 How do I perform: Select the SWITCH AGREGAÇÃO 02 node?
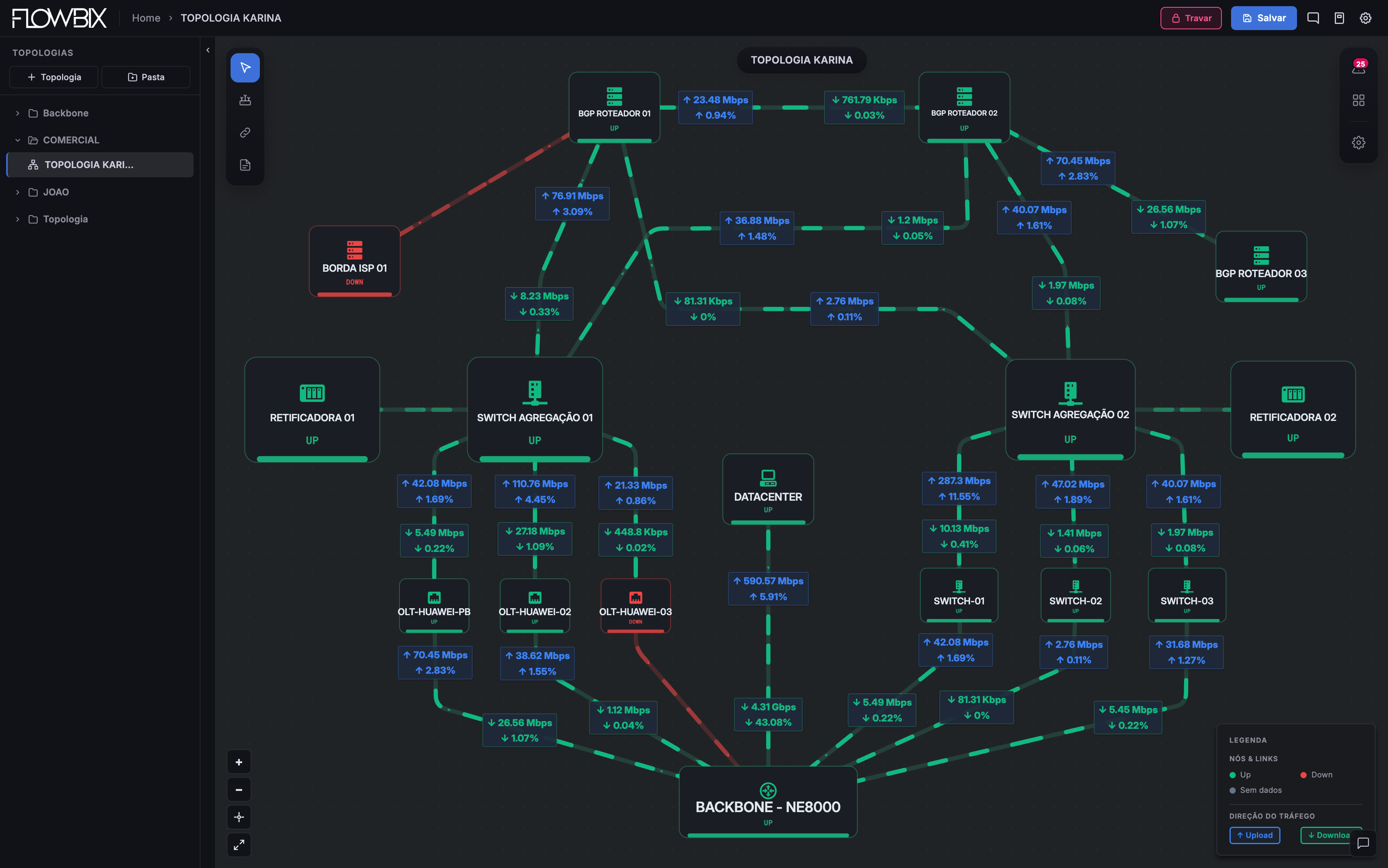[x=1070, y=409]
